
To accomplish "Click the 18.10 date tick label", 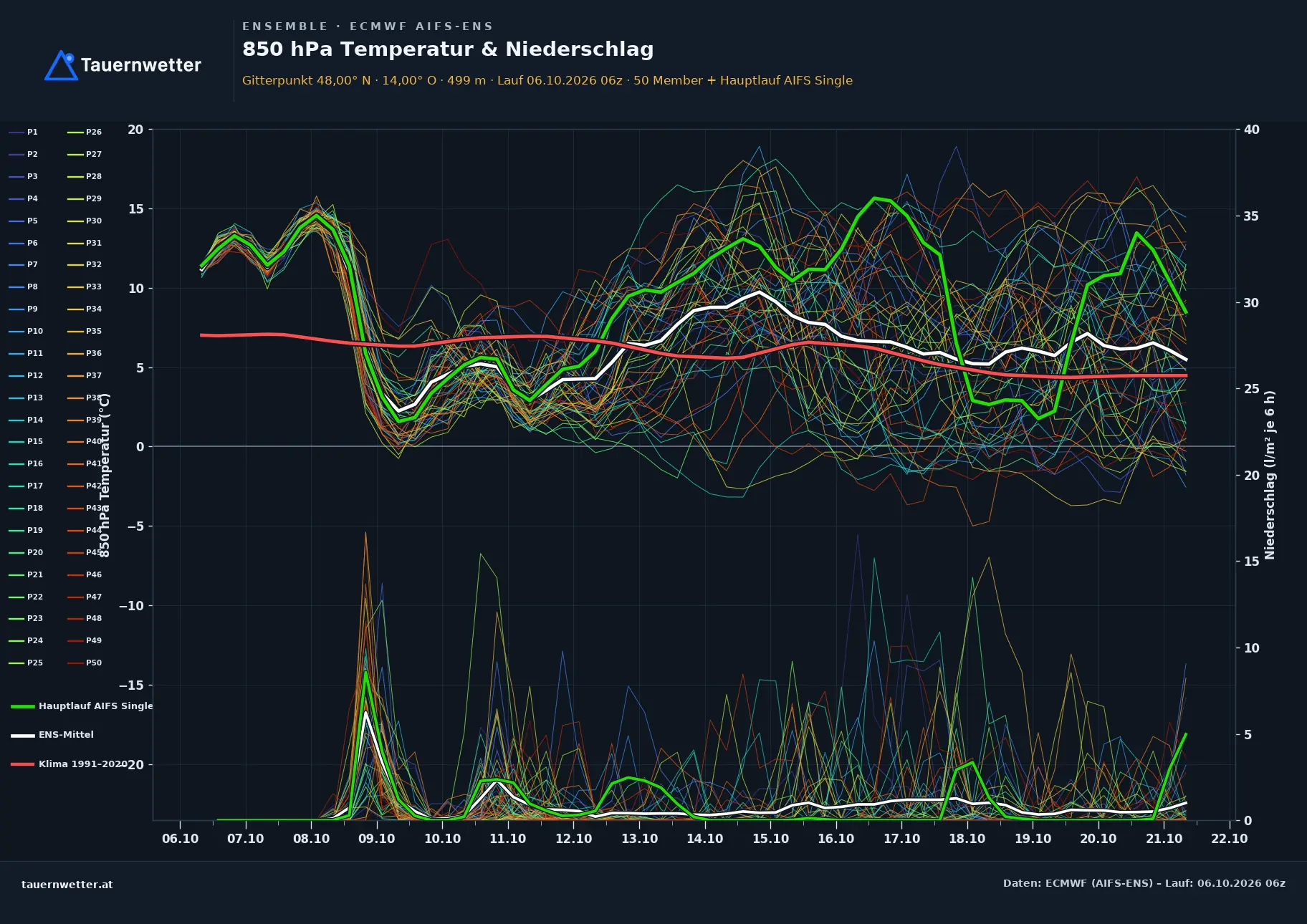I will tap(967, 839).
